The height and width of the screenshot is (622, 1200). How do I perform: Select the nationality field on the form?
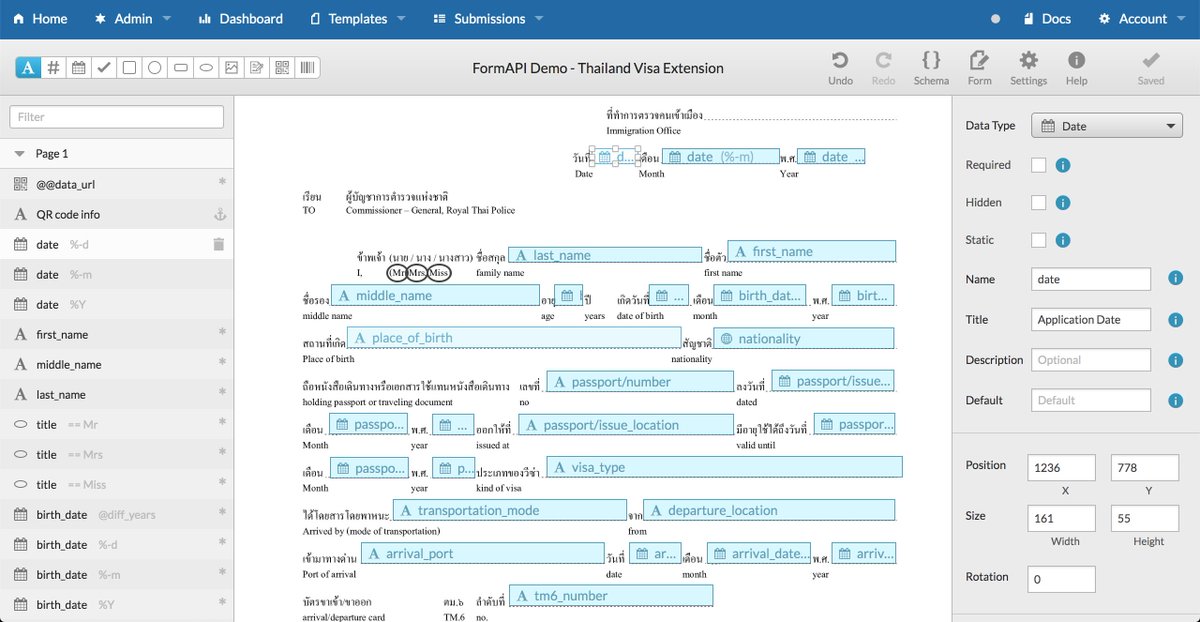coord(804,339)
